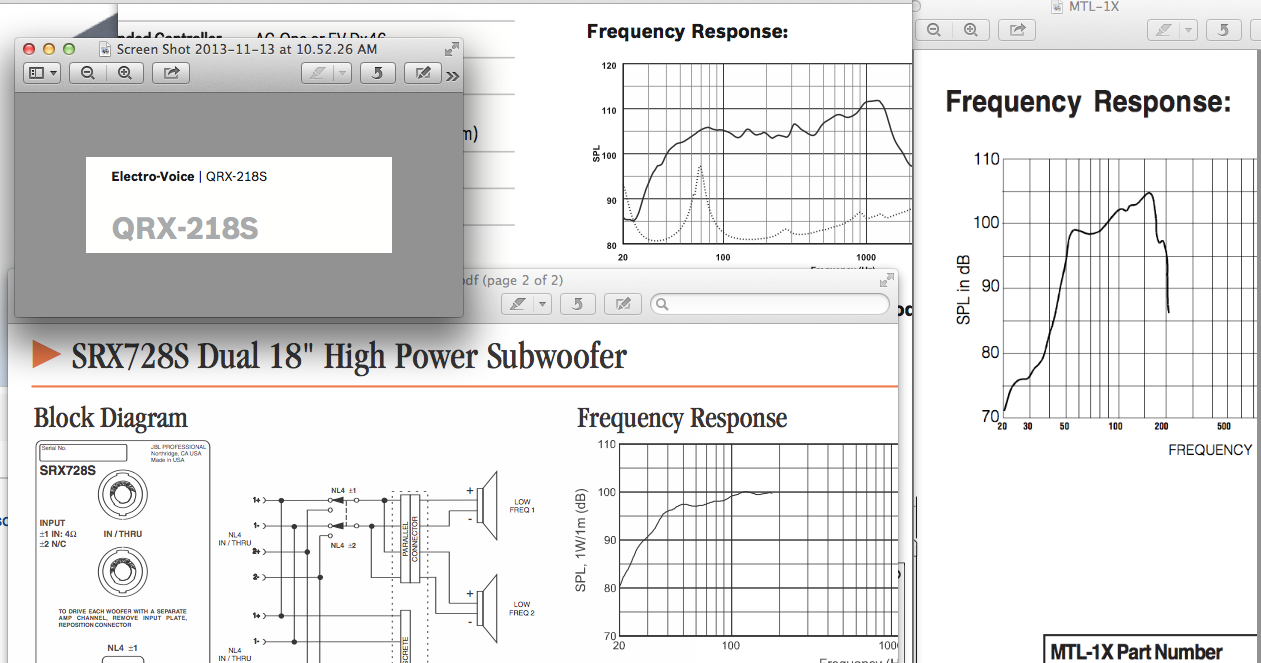Click FREQUENCY axis label in MTL-1X graph
The image size is (1261, 663).
pyautogui.click(x=1210, y=450)
